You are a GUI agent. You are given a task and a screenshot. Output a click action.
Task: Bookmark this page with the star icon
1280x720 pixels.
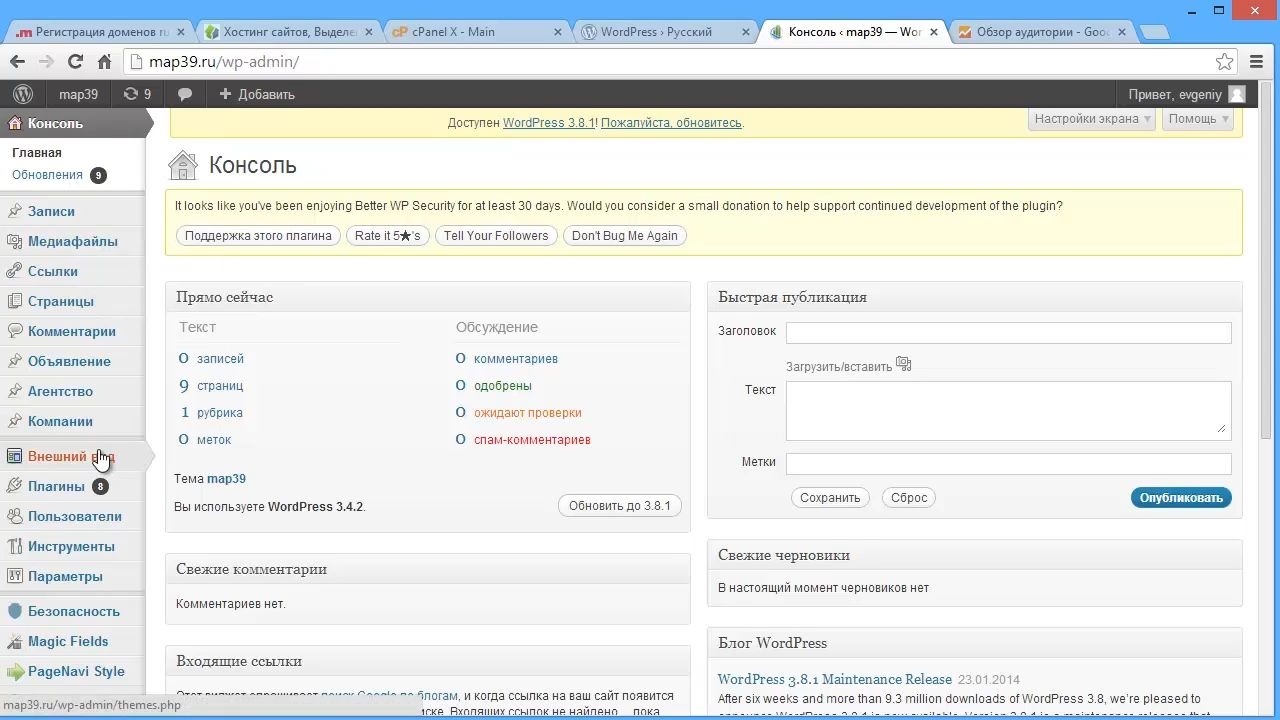click(1224, 62)
